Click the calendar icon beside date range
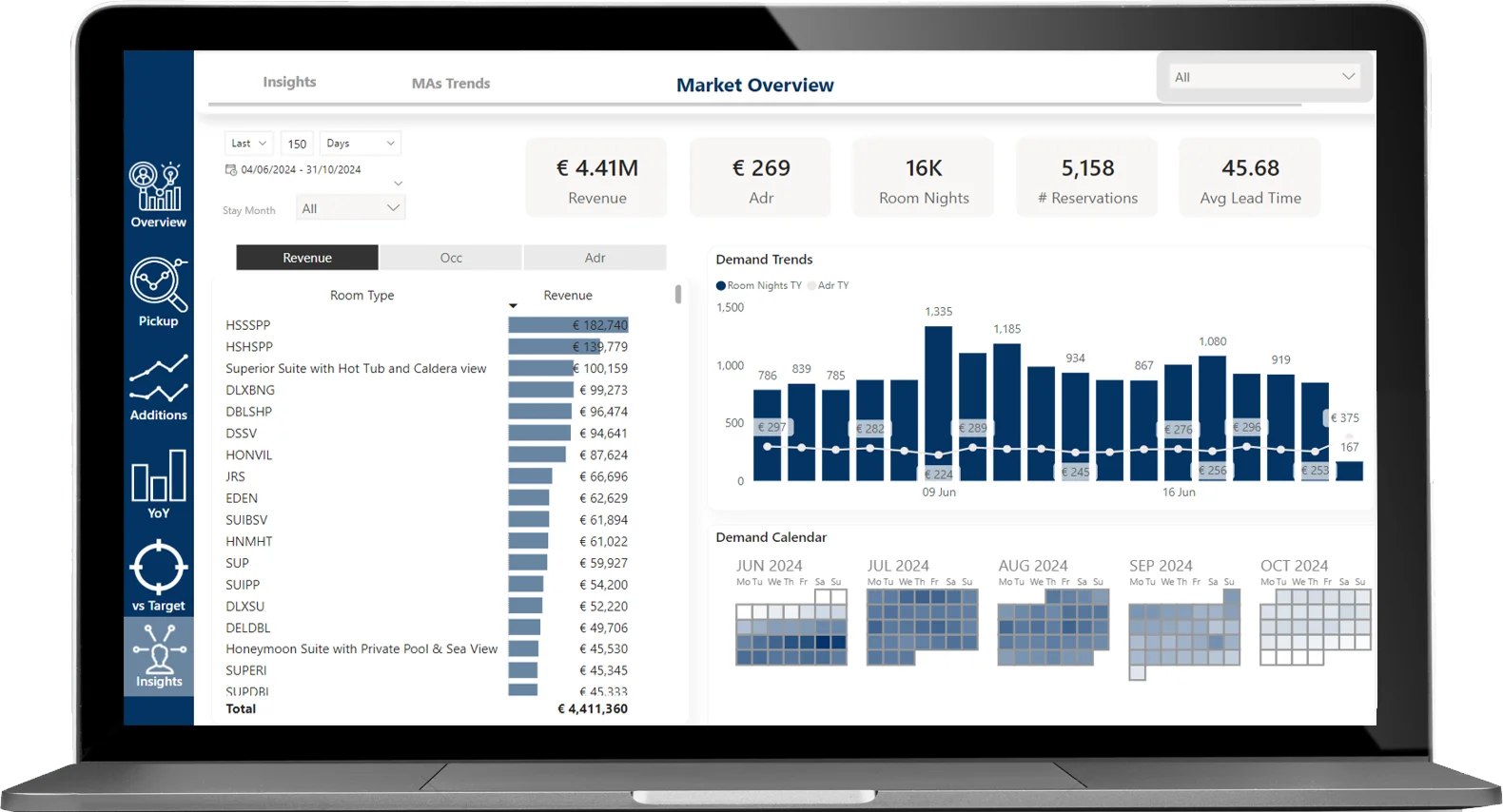The height and width of the screenshot is (812, 1503). coord(230,169)
